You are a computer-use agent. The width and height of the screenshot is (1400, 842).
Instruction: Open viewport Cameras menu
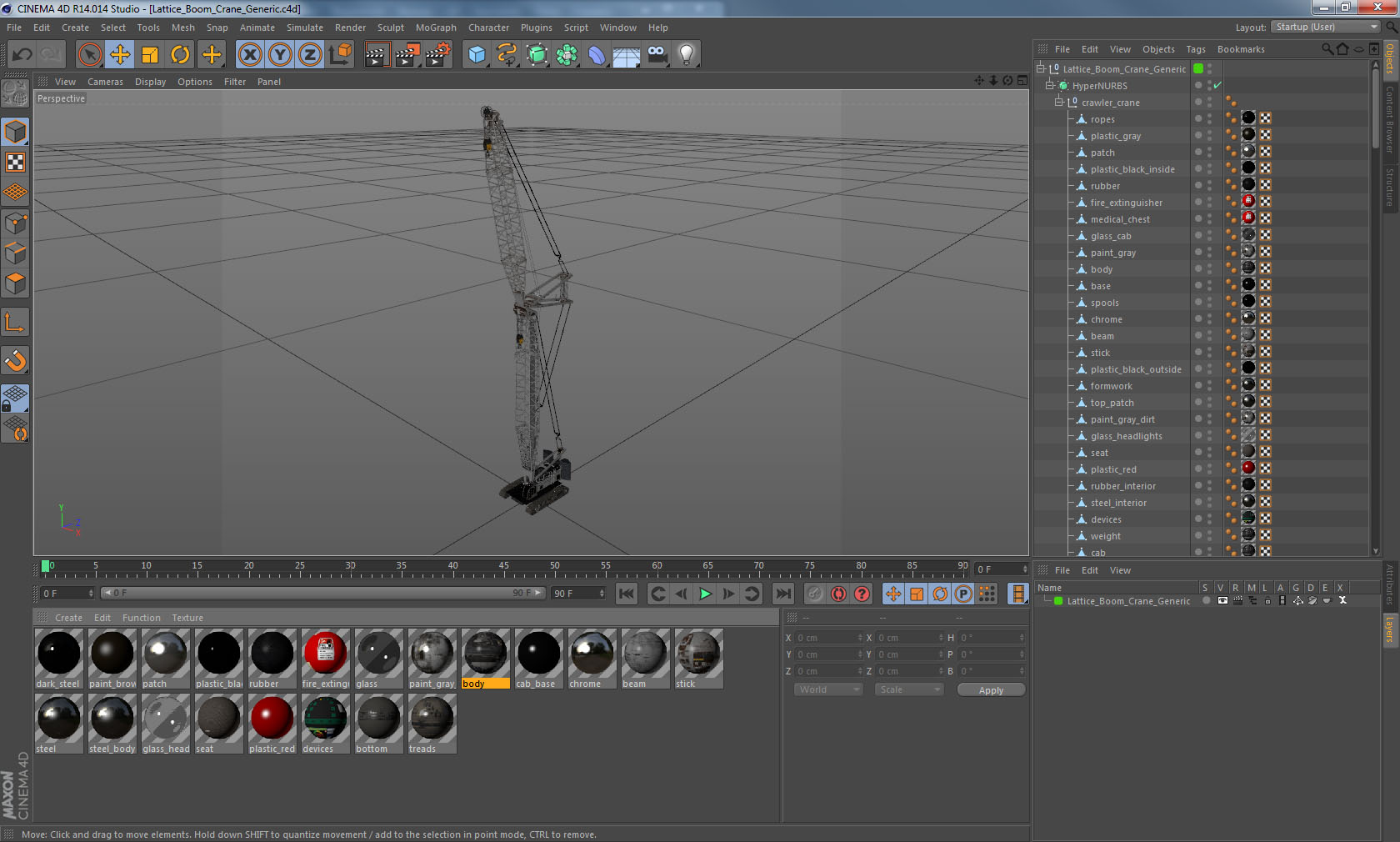coord(105,82)
